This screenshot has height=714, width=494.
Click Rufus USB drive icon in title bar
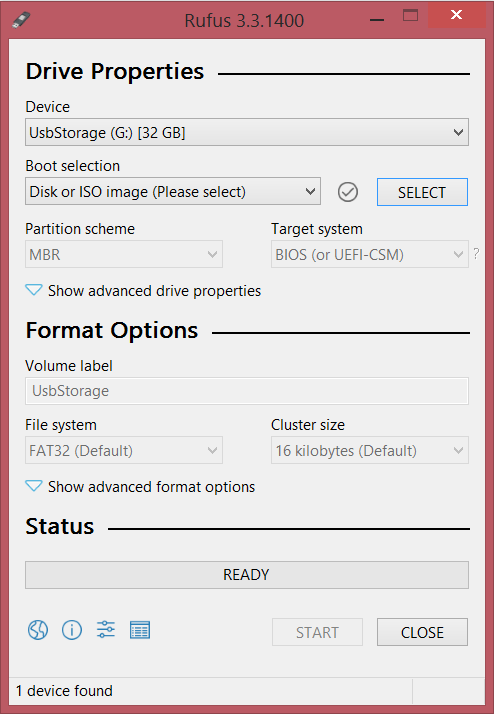(x=20, y=20)
